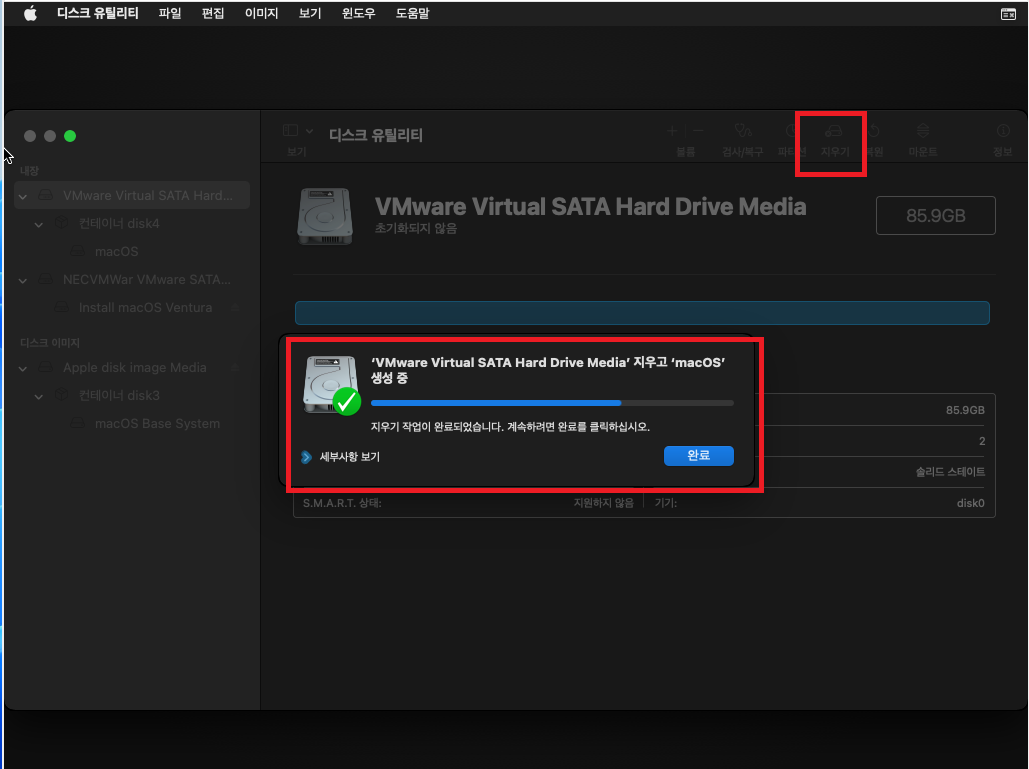Open the view options dropdown chevron
Viewport: 1029px width, 769px height.
point(310,131)
